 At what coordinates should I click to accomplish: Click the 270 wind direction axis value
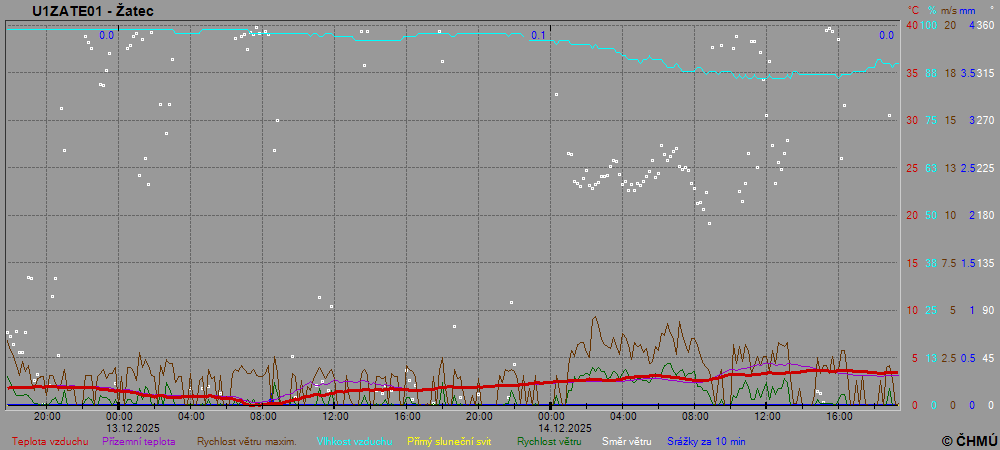[x=985, y=120]
